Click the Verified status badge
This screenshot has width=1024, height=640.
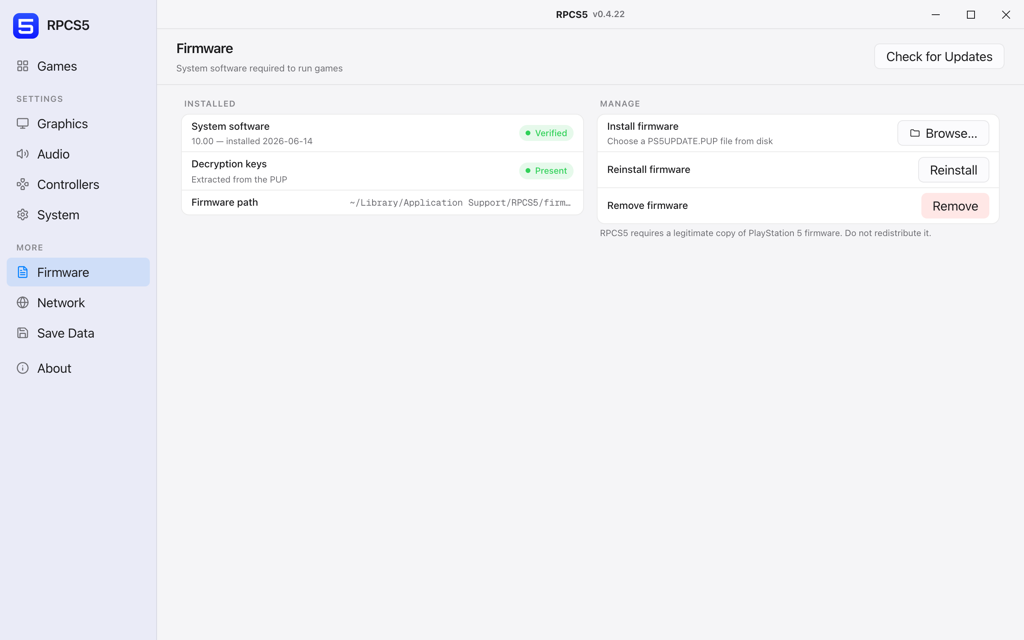pos(546,133)
